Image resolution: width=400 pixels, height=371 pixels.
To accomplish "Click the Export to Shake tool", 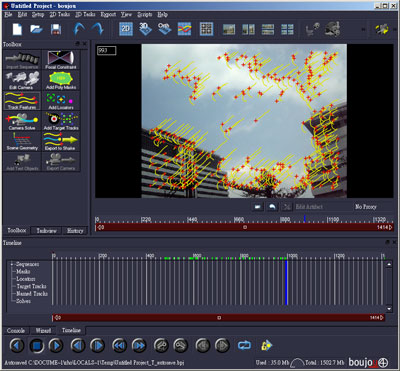I will [x=61, y=141].
